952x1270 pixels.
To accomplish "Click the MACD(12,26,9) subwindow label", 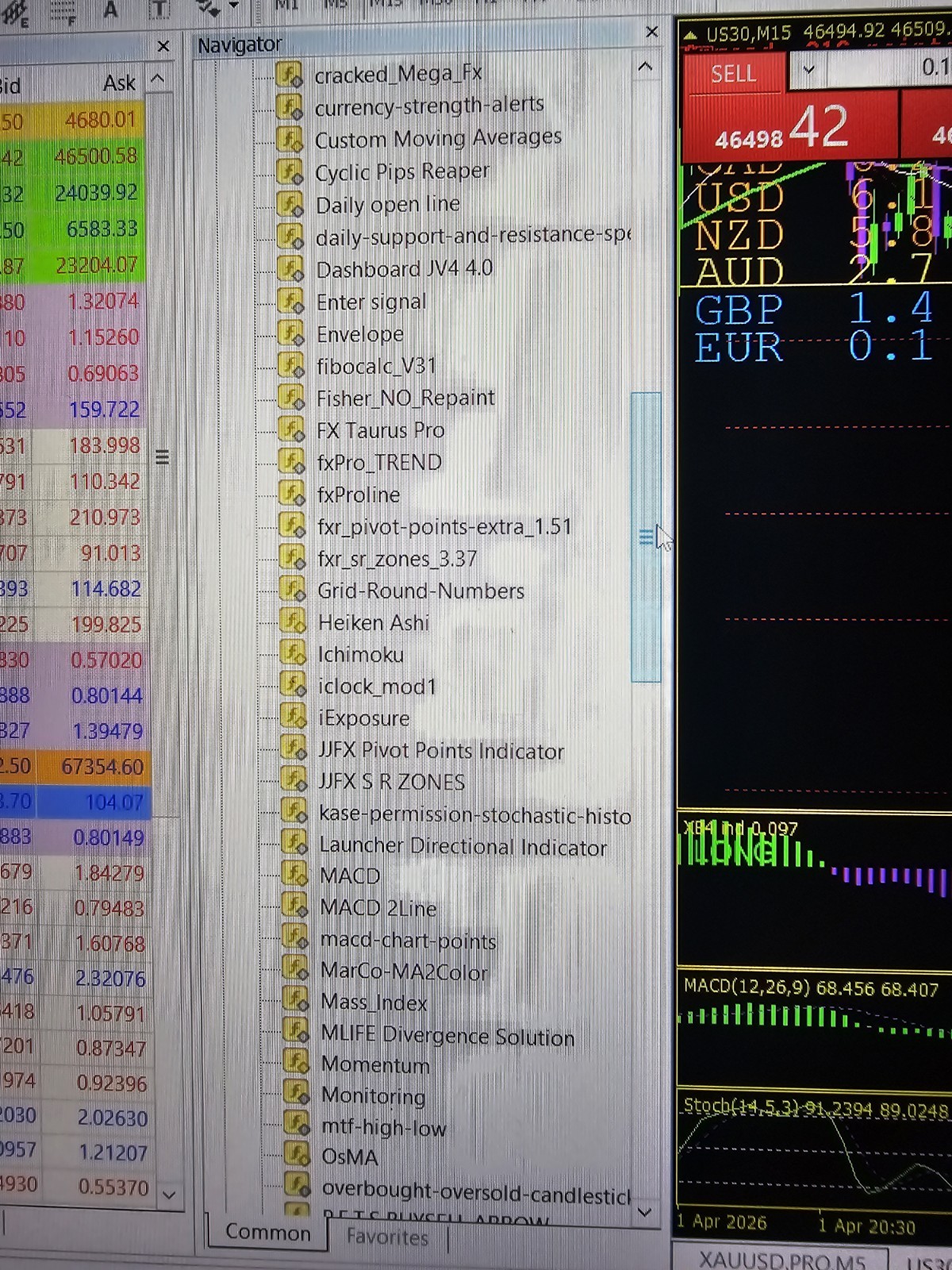I will (811, 988).
